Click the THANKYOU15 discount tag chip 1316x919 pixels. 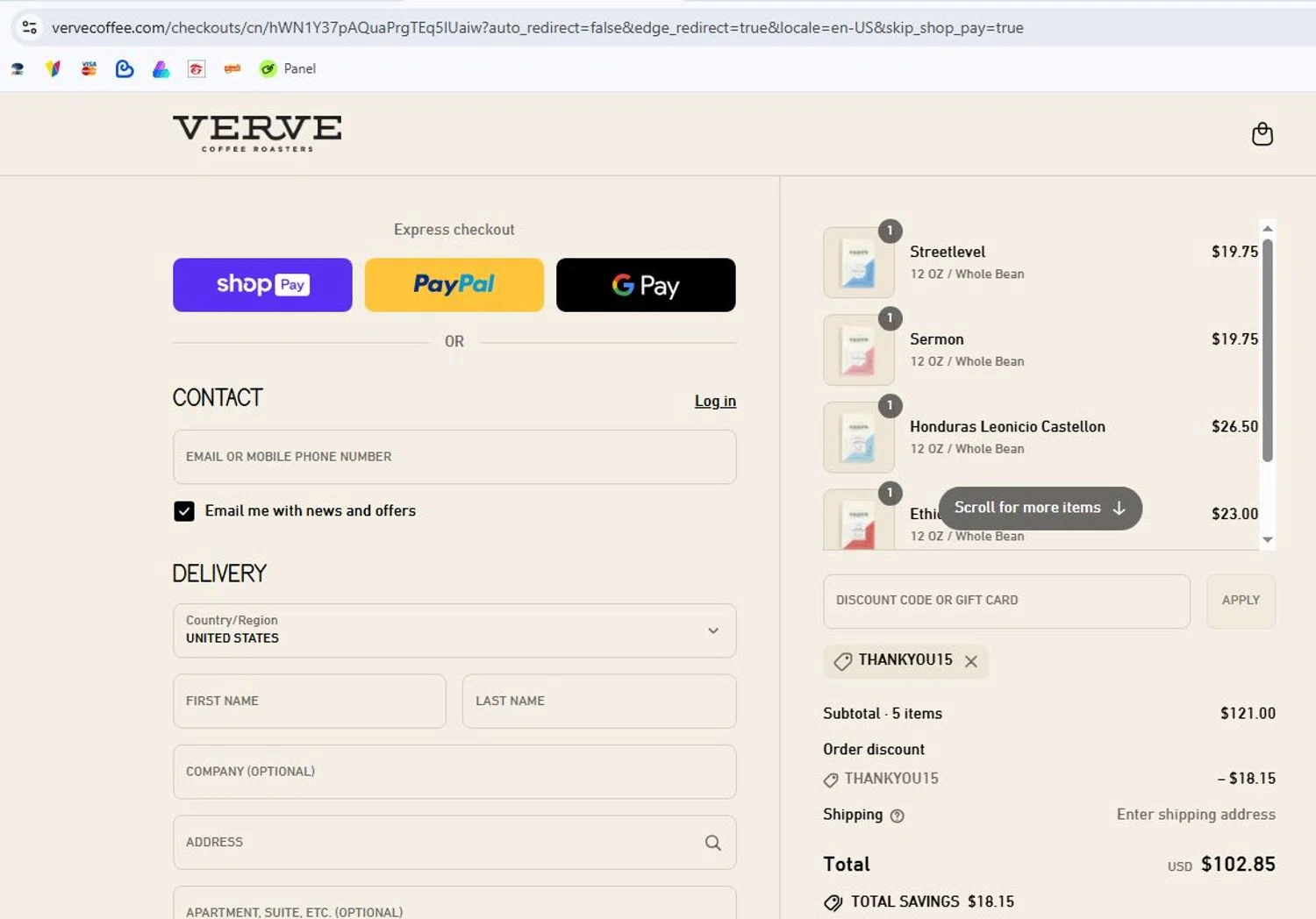tap(905, 661)
